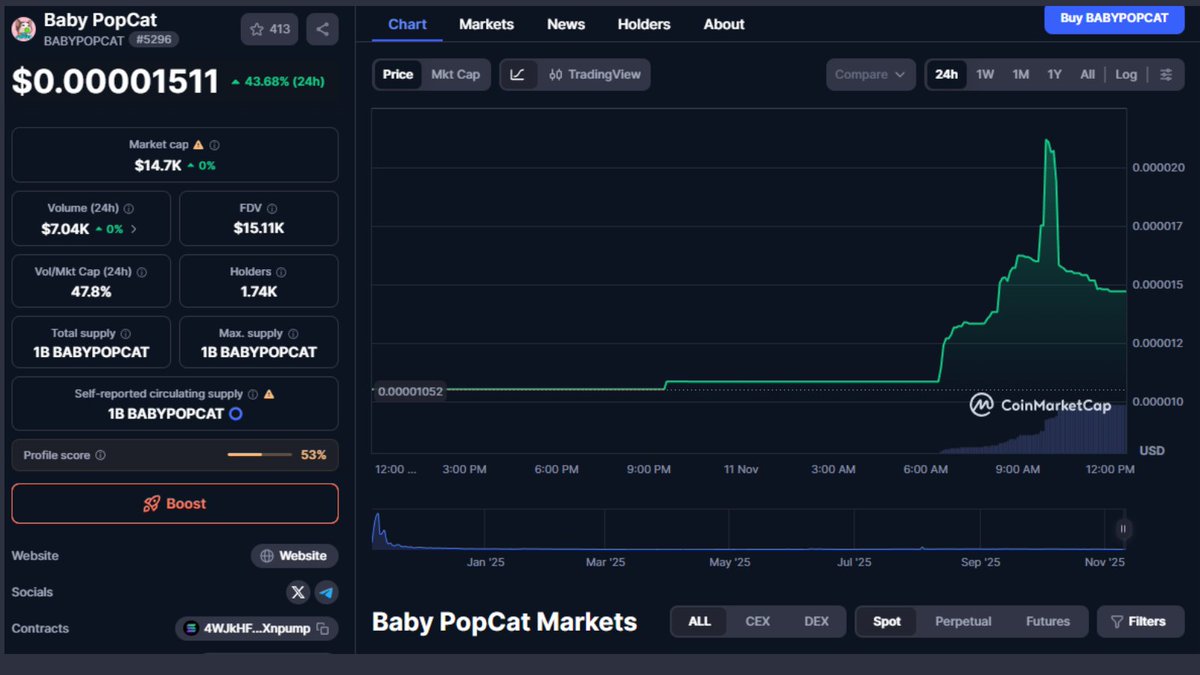Select the All time range
The width and height of the screenshot is (1200, 675).
pos(1087,75)
